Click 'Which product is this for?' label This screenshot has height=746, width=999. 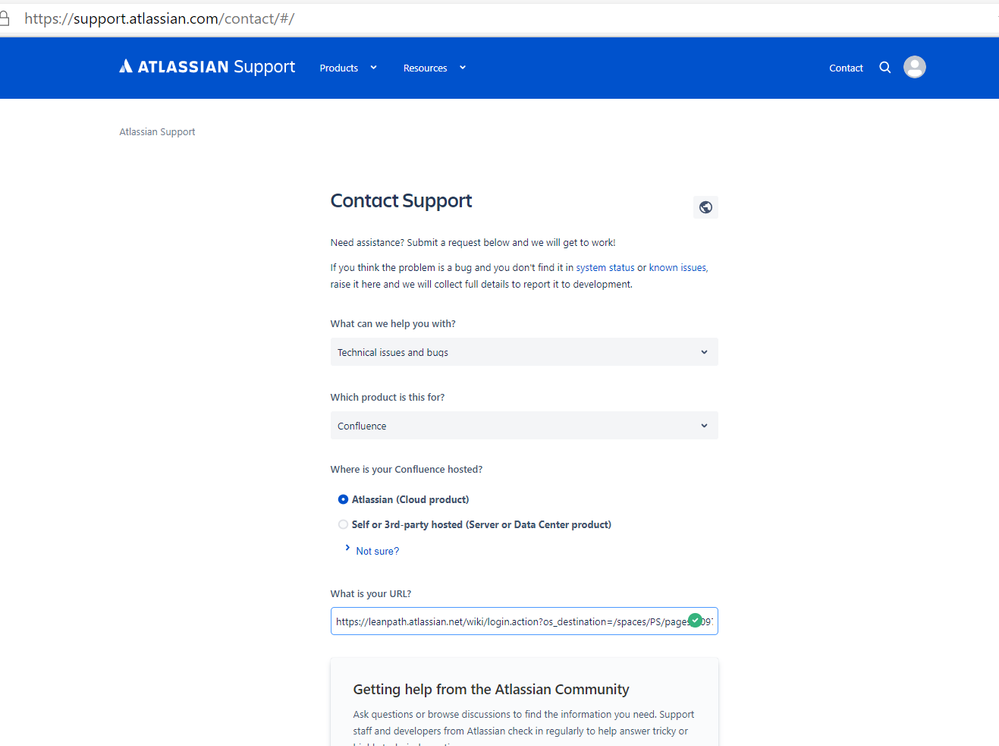(x=387, y=397)
